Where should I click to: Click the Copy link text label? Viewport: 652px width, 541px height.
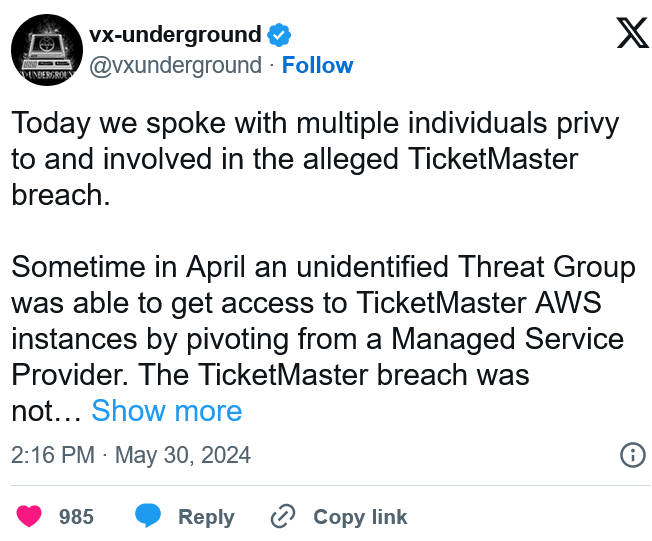click(x=360, y=517)
